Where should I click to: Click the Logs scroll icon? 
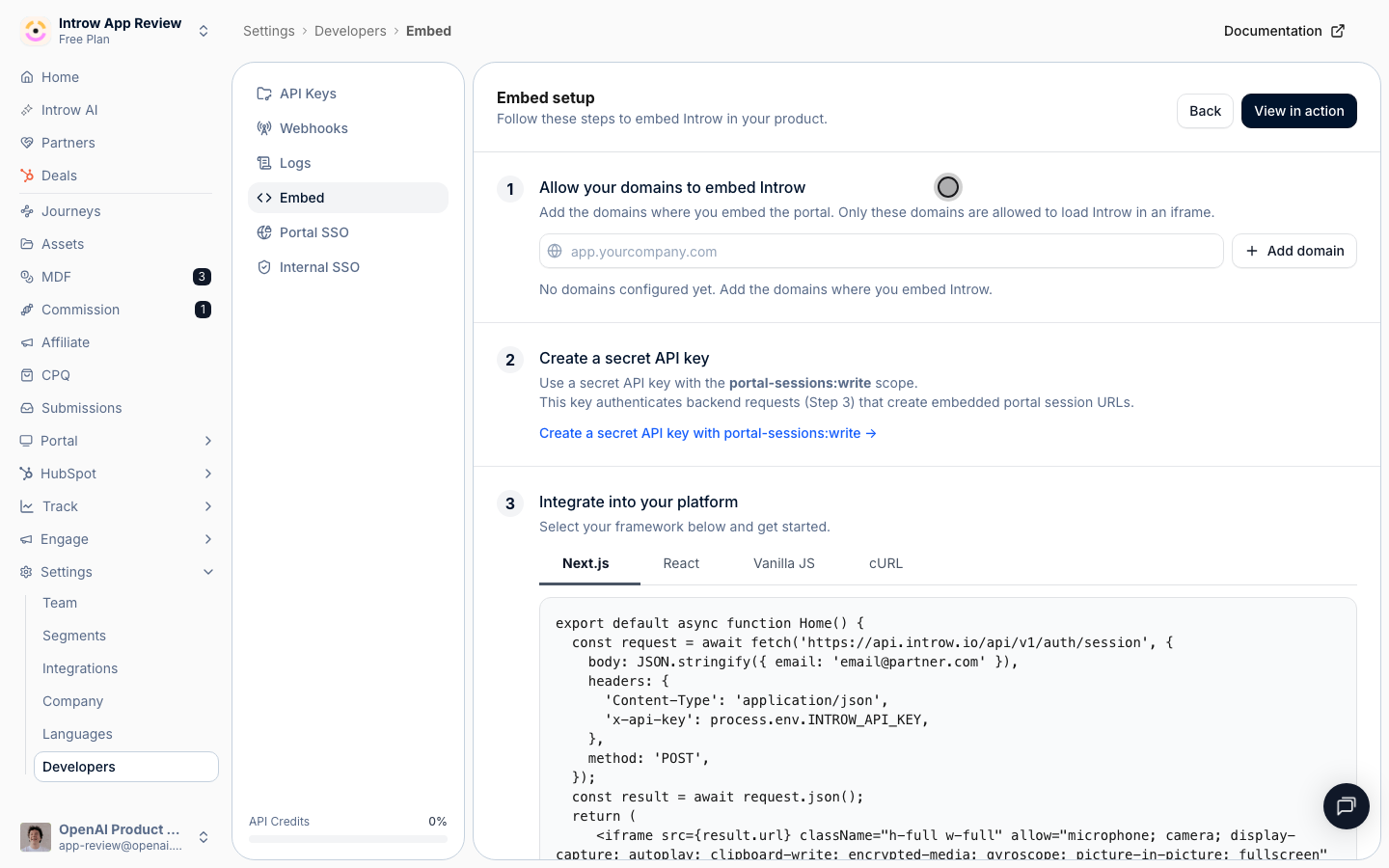[264, 163]
